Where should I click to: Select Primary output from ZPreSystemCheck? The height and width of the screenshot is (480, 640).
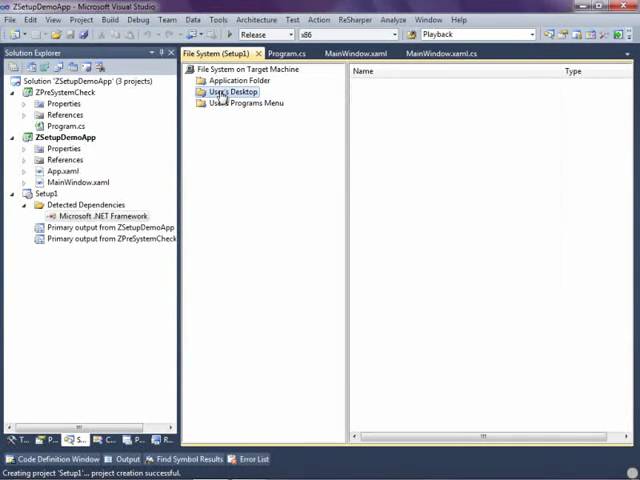111,239
